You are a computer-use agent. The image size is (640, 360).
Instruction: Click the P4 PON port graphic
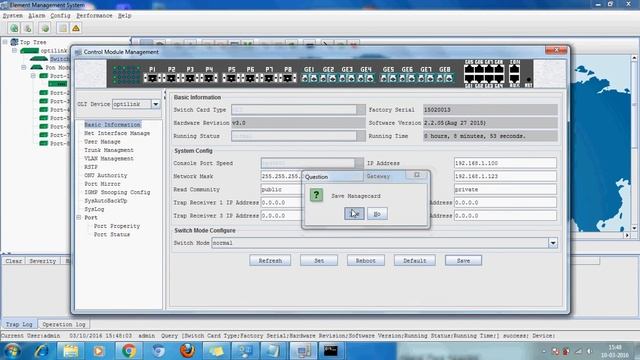[x=209, y=78]
